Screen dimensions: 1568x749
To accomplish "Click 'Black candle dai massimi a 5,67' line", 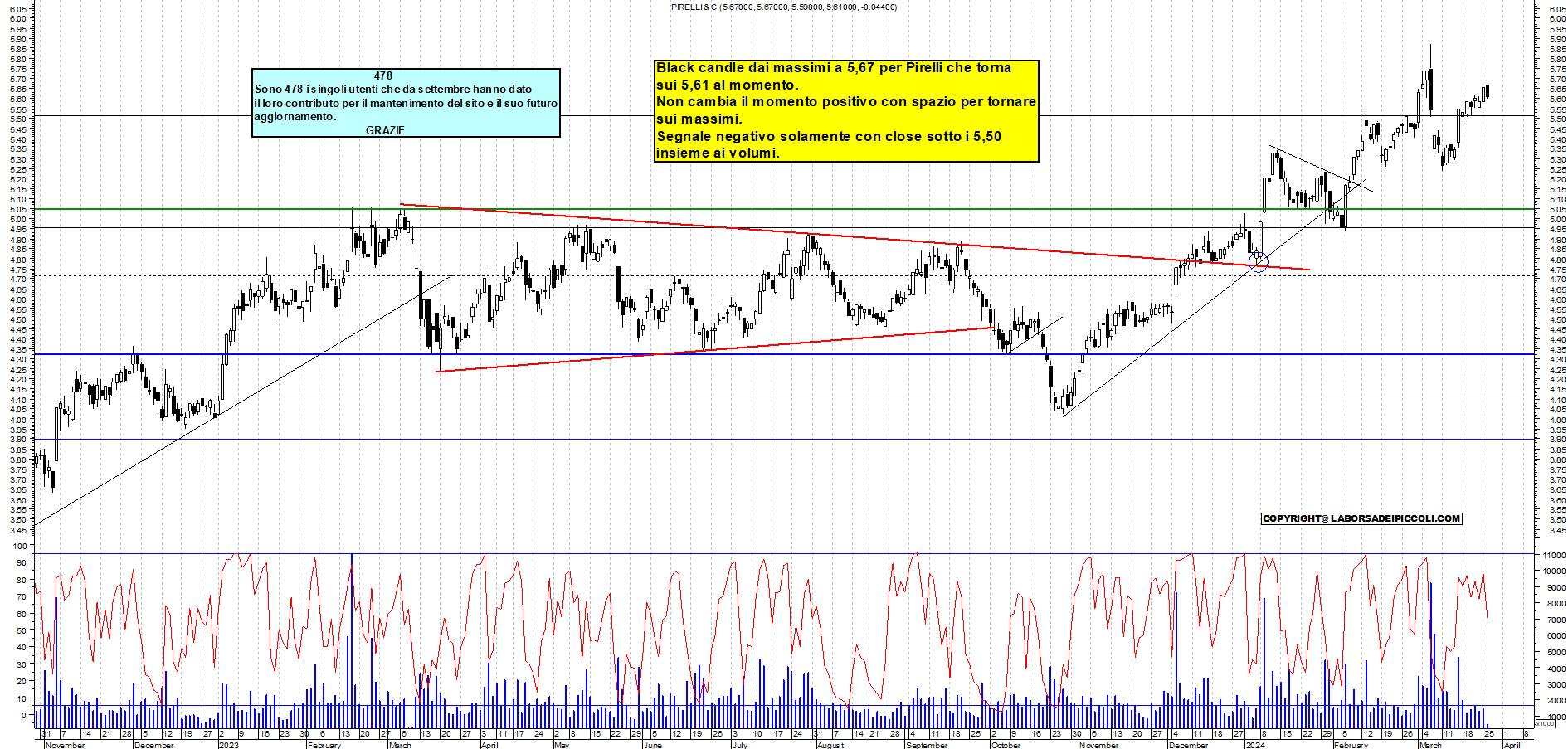I will pos(834,68).
